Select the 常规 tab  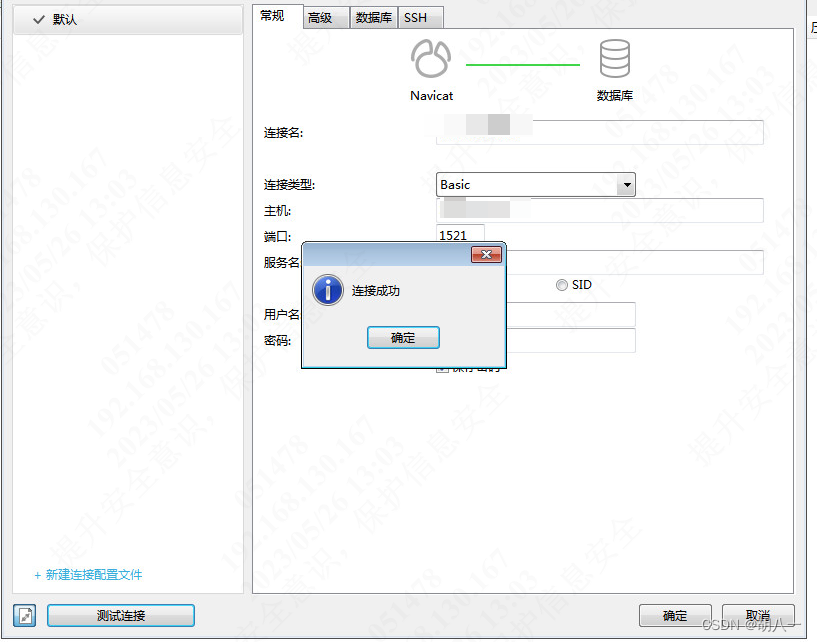pos(276,15)
